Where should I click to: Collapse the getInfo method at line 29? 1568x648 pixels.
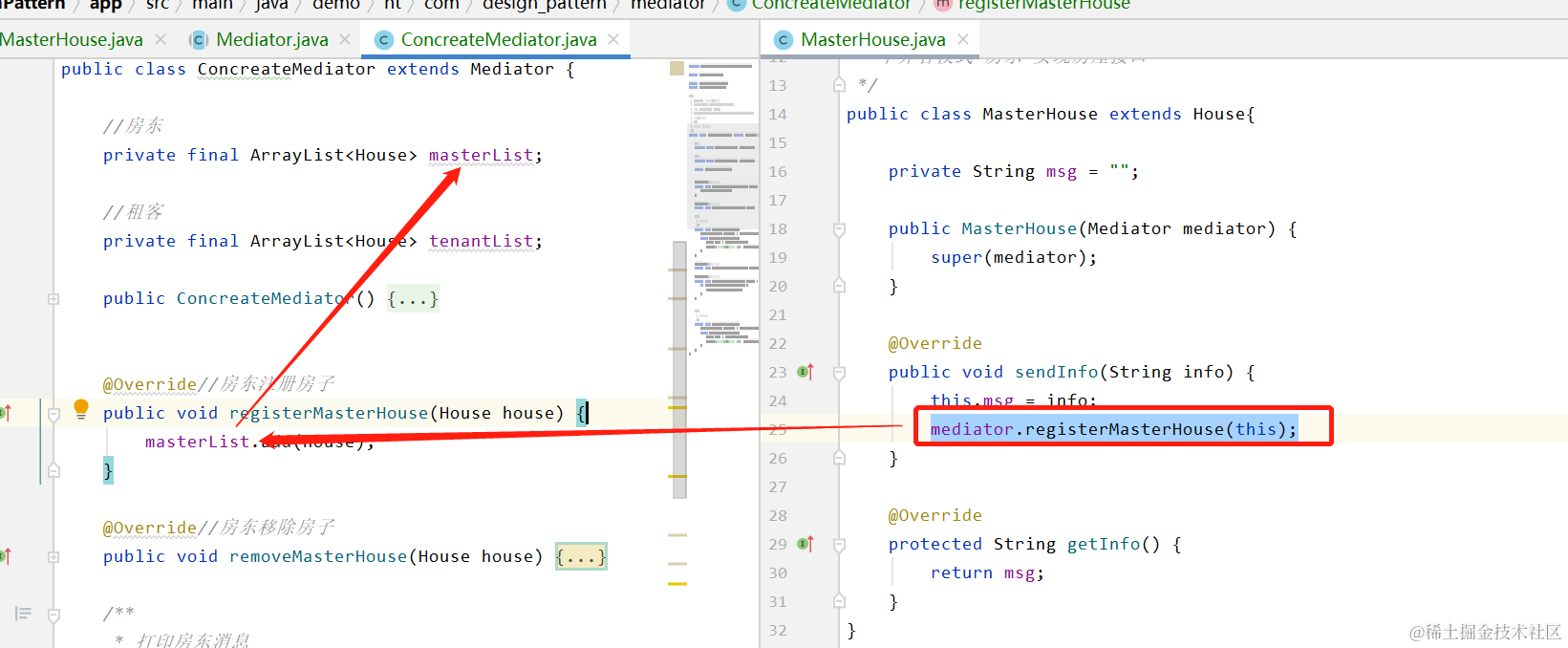839,545
